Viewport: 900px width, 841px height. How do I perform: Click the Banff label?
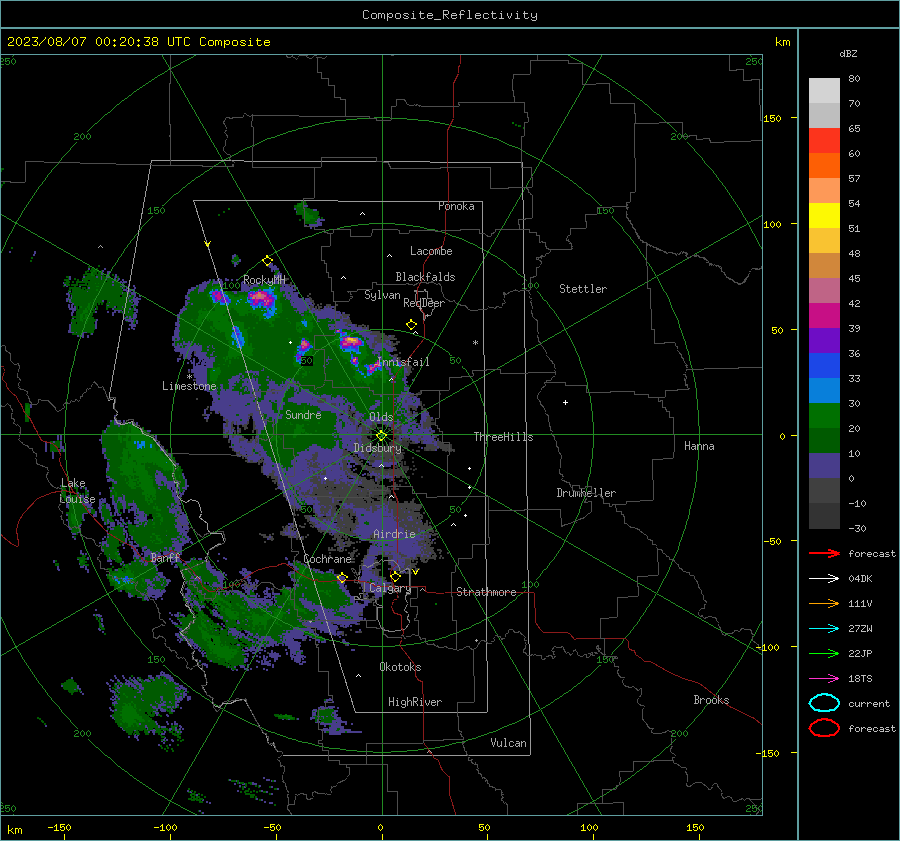click(x=165, y=557)
